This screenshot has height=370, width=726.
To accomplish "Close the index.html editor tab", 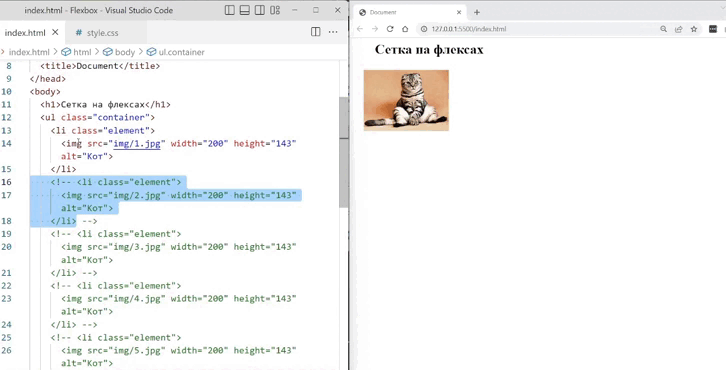I will click(x=55, y=32).
